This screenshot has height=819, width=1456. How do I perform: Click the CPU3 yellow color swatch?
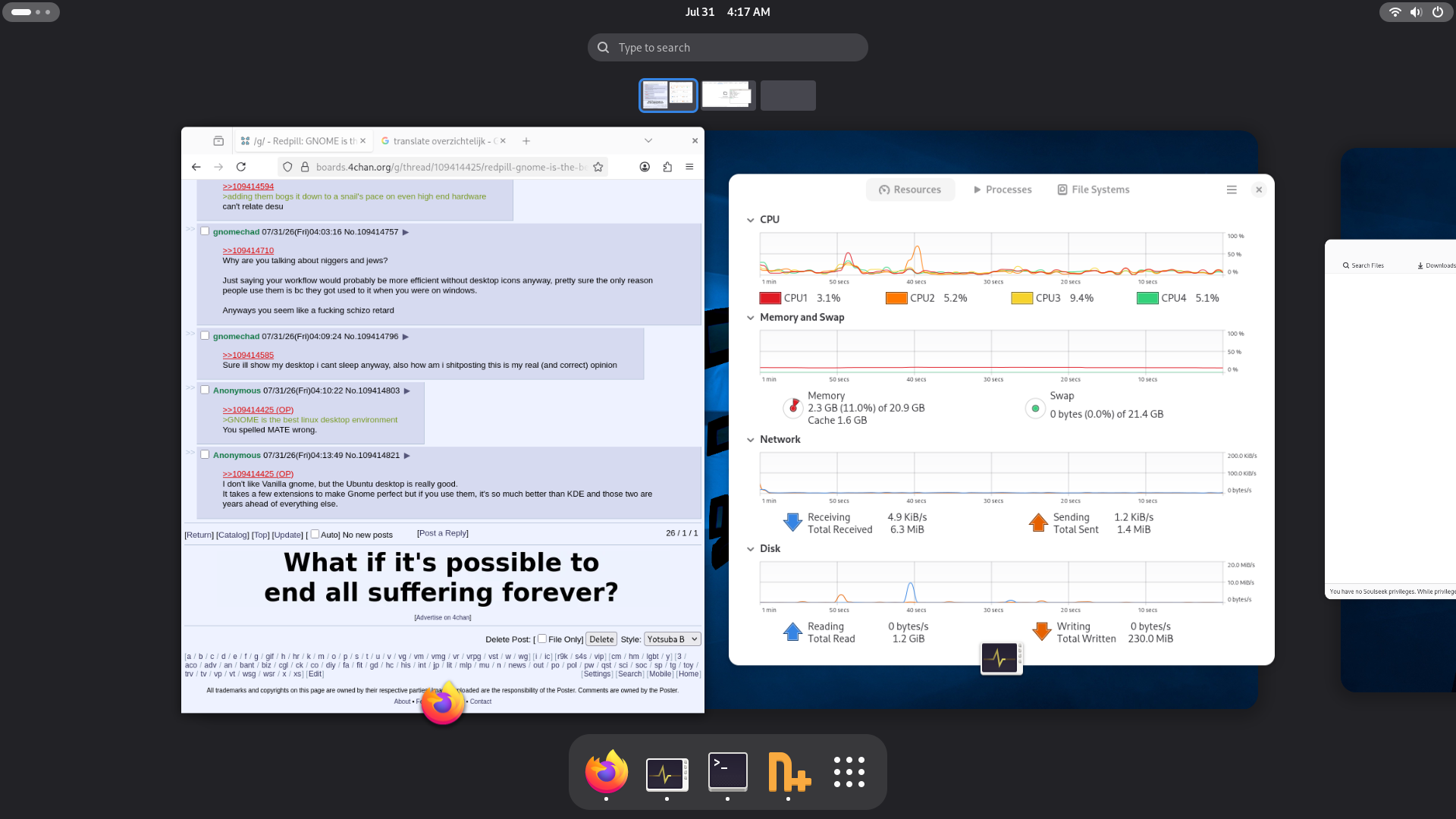pos(1021,298)
